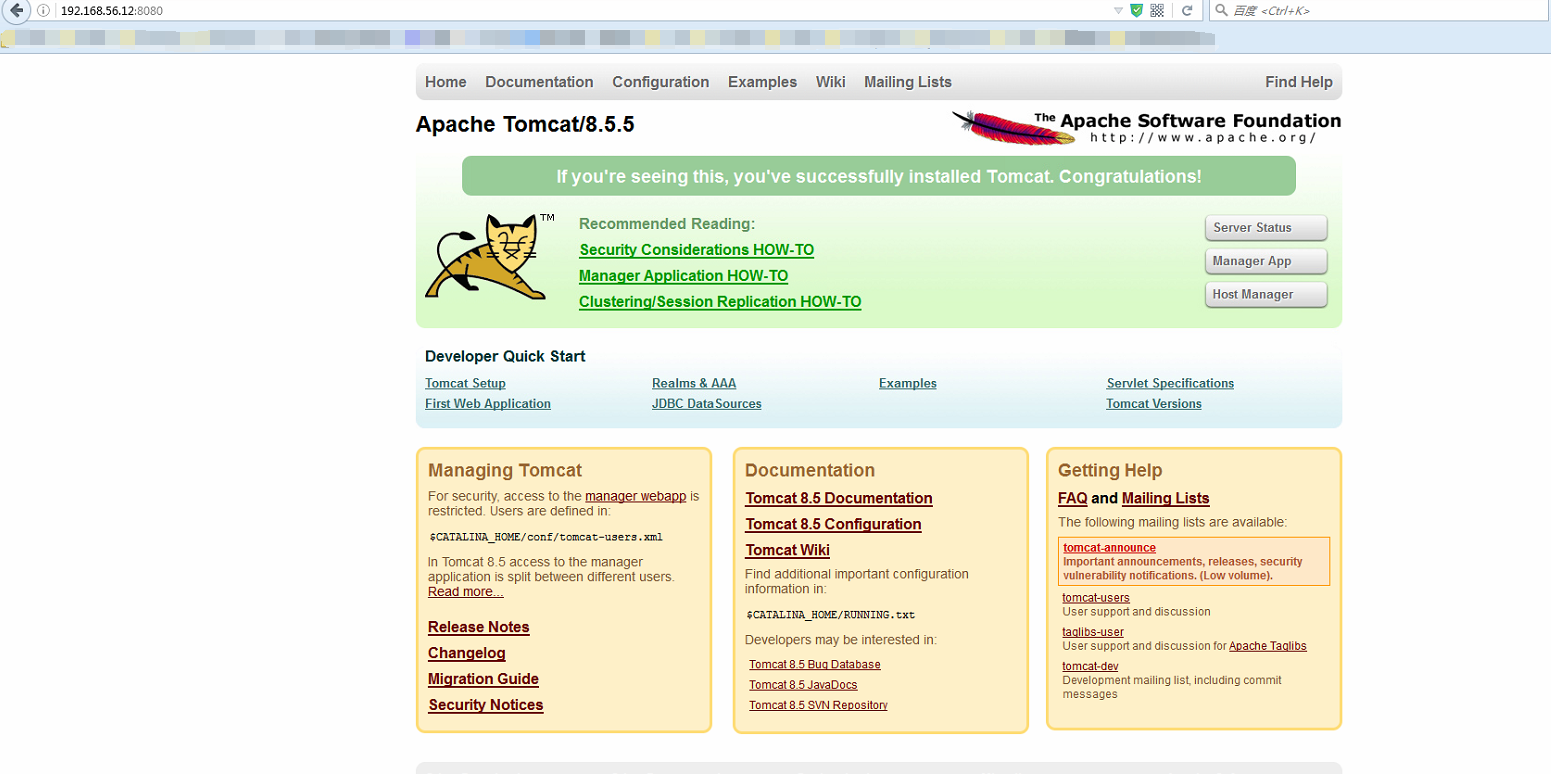The image size is (1551, 774).
Task: Click the Find Help link
Action: [x=1298, y=82]
